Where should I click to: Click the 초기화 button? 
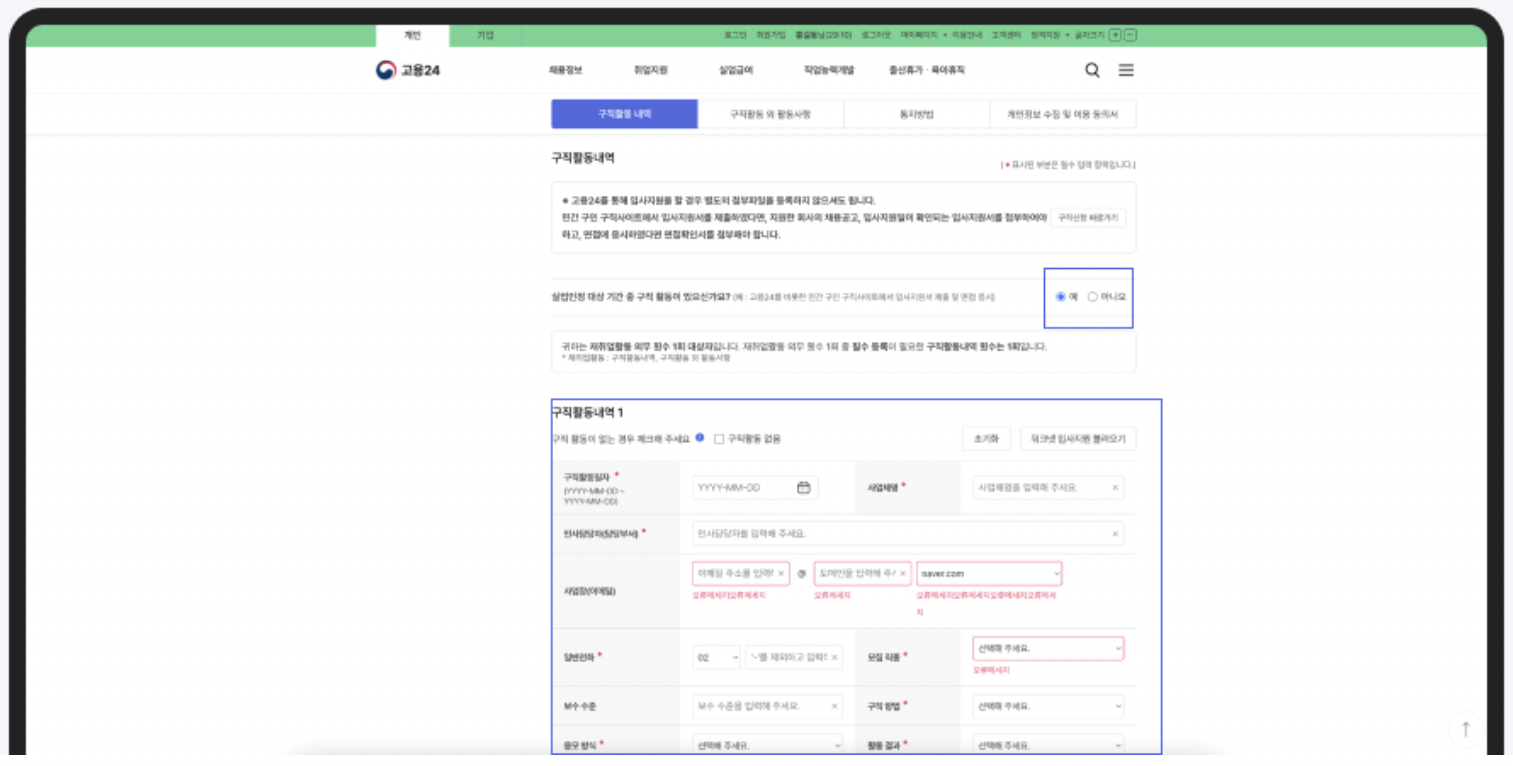(x=986, y=438)
